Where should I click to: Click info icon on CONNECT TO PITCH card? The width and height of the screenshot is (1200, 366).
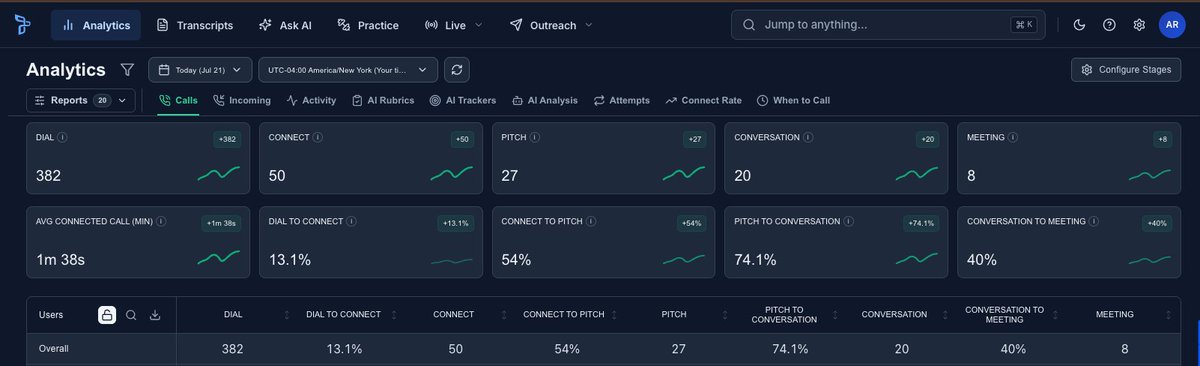[591, 221]
